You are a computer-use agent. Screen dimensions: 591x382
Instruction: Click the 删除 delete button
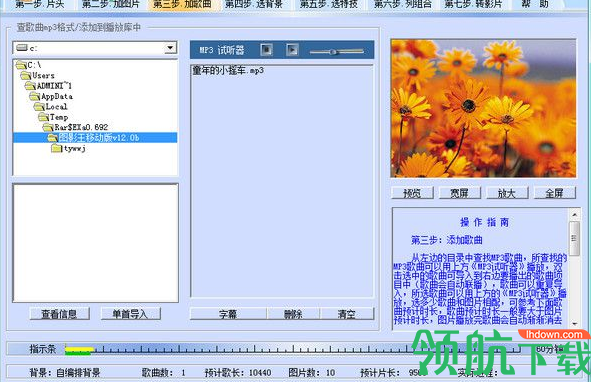[x=293, y=314]
